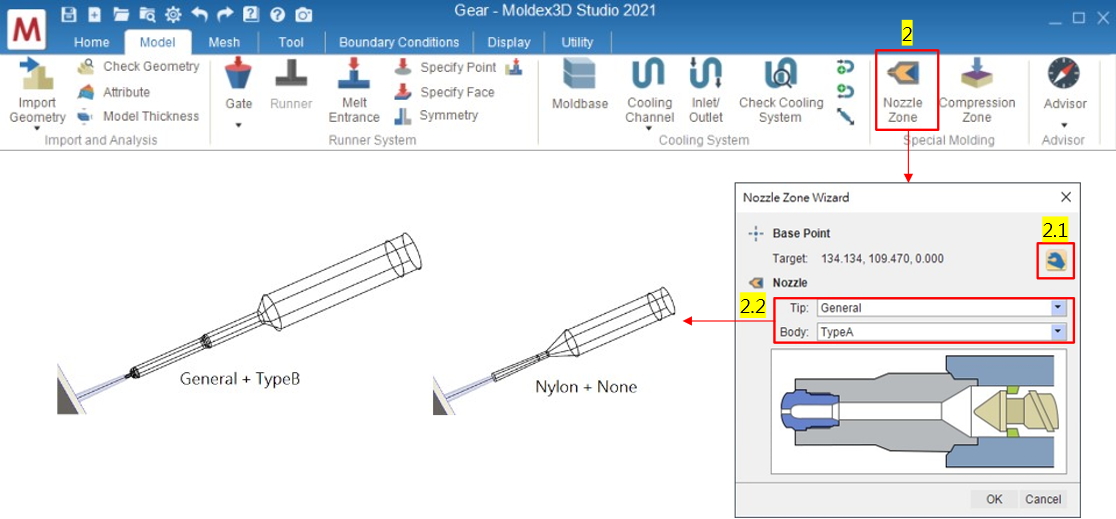This screenshot has height=519, width=1116.
Task: Open the help manual book icon
Action: point(251,14)
